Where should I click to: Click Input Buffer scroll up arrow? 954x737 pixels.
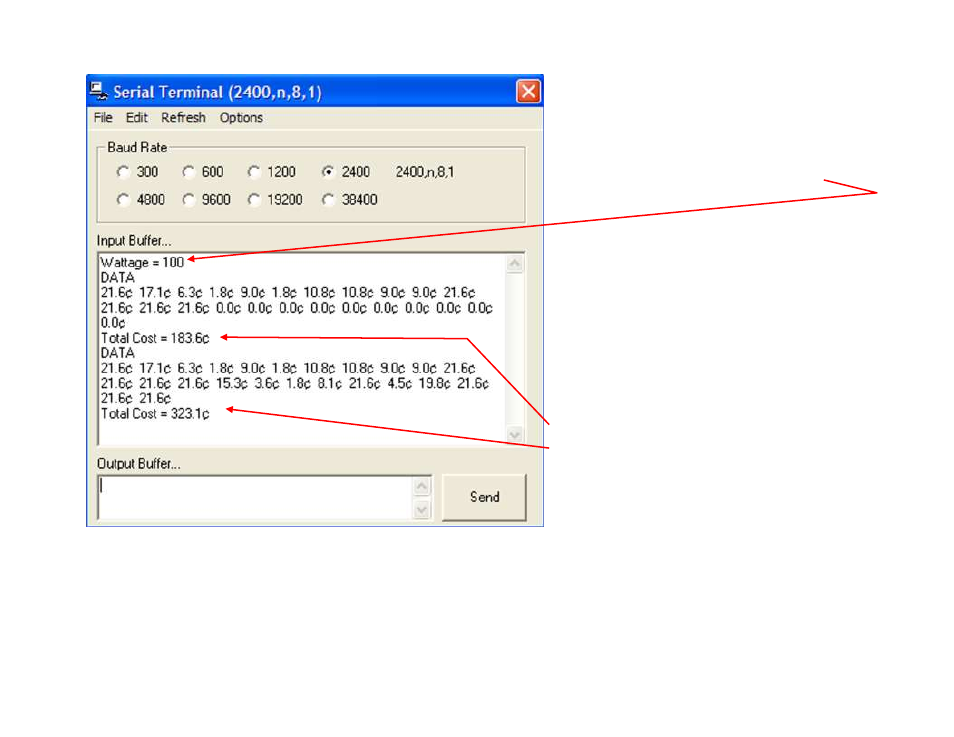pyautogui.click(x=514, y=264)
